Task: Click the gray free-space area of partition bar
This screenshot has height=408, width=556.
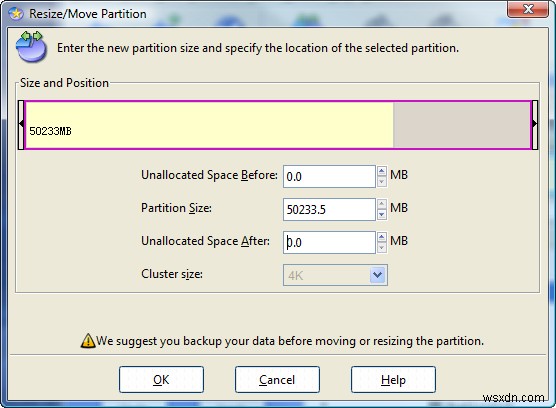Action: point(461,125)
